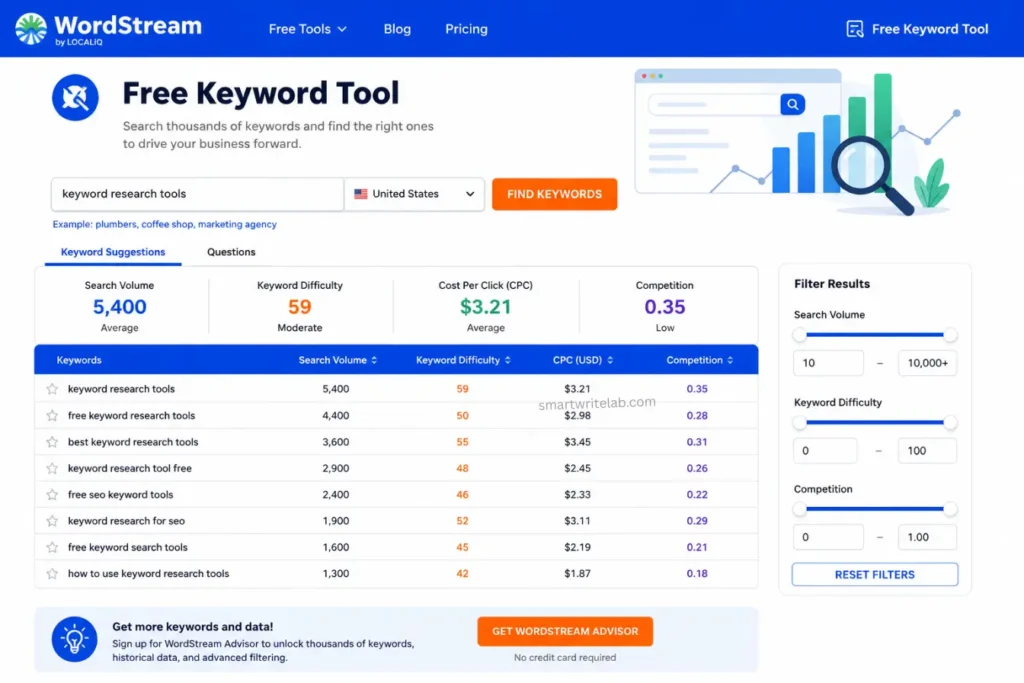Star the 'free keyword research tools' row

[x=52, y=415]
